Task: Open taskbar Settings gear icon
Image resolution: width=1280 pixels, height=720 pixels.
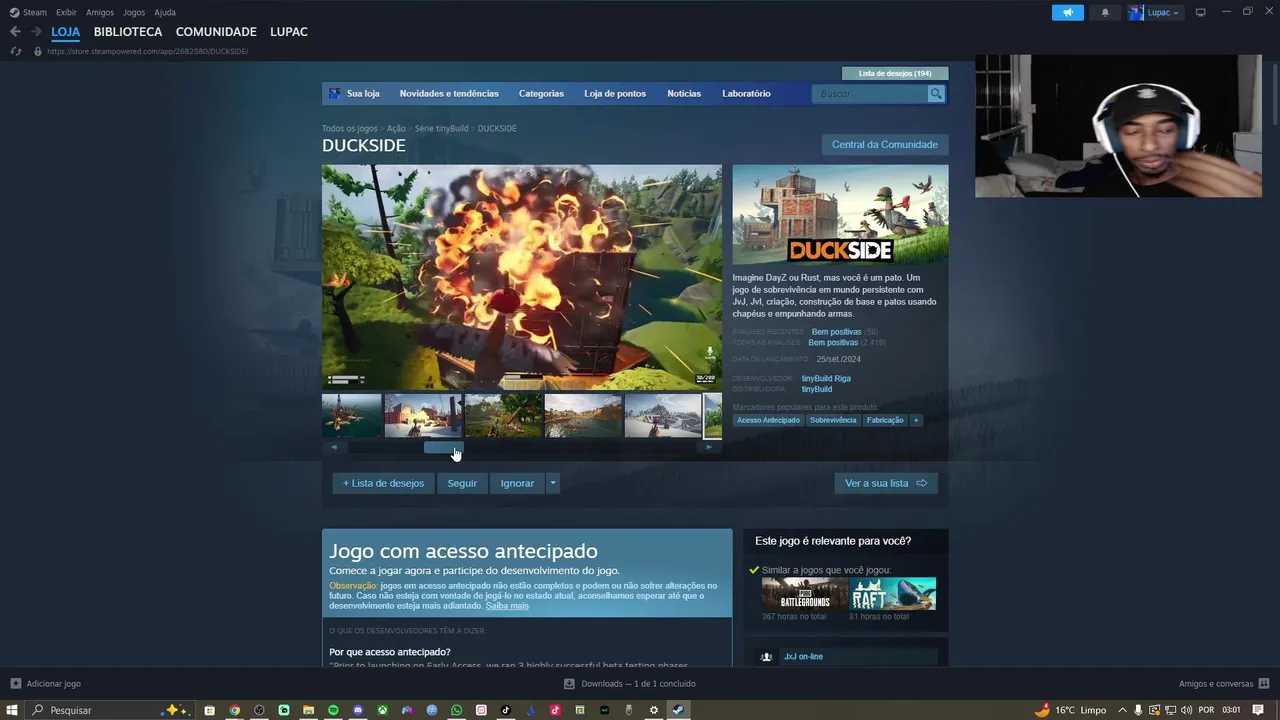Action: point(654,710)
